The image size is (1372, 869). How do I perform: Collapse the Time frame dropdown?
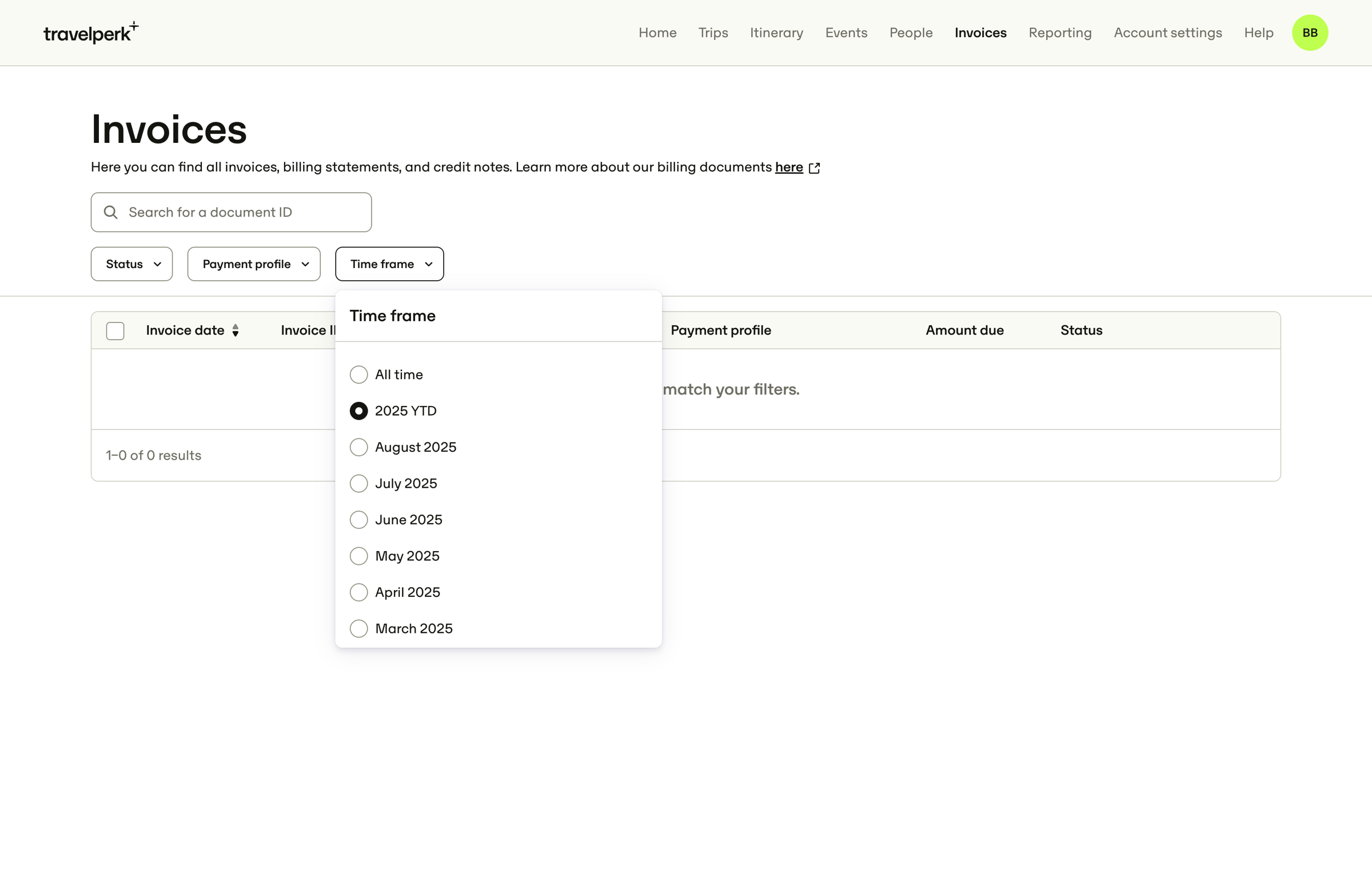click(389, 264)
